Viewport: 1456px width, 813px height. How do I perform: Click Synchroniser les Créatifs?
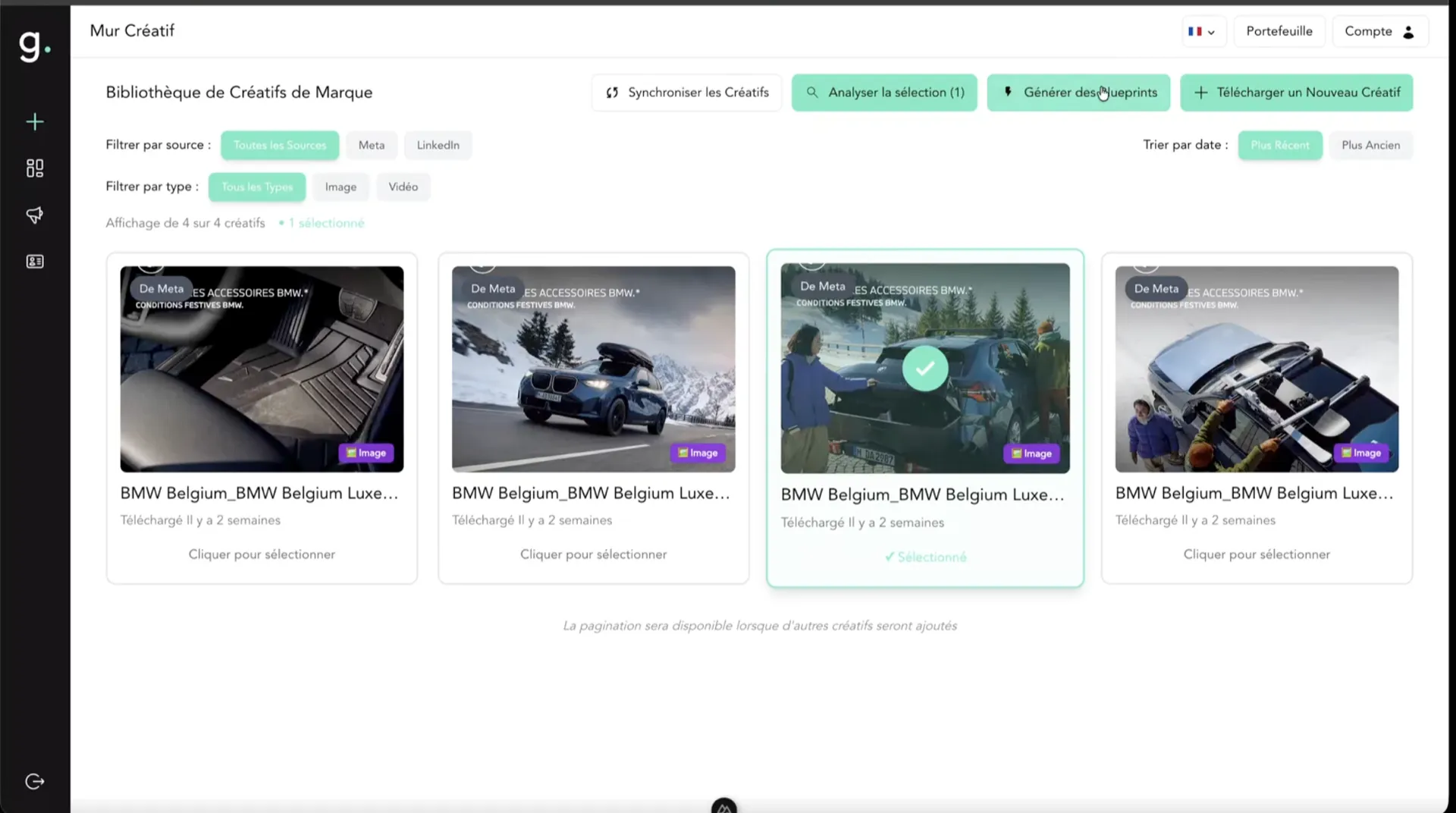687,93
